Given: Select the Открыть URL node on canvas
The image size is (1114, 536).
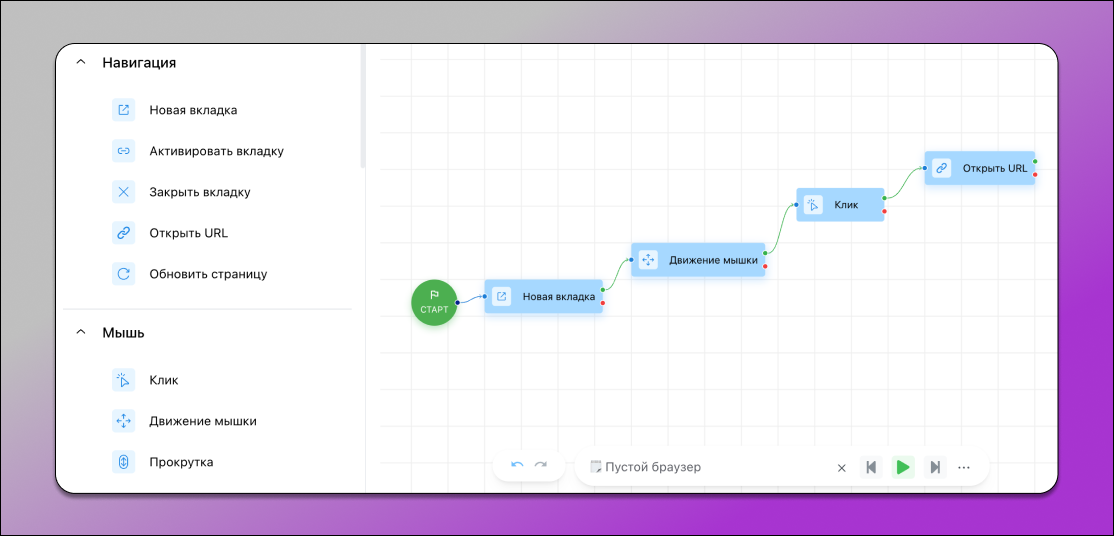Looking at the screenshot, I should point(980,168).
